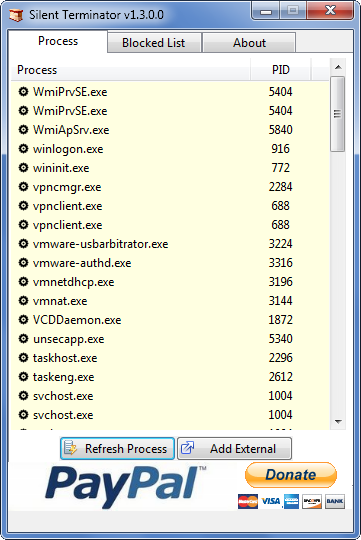The image size is (361, 540).
Task: Click the Add External button
Action: (235, 449)
